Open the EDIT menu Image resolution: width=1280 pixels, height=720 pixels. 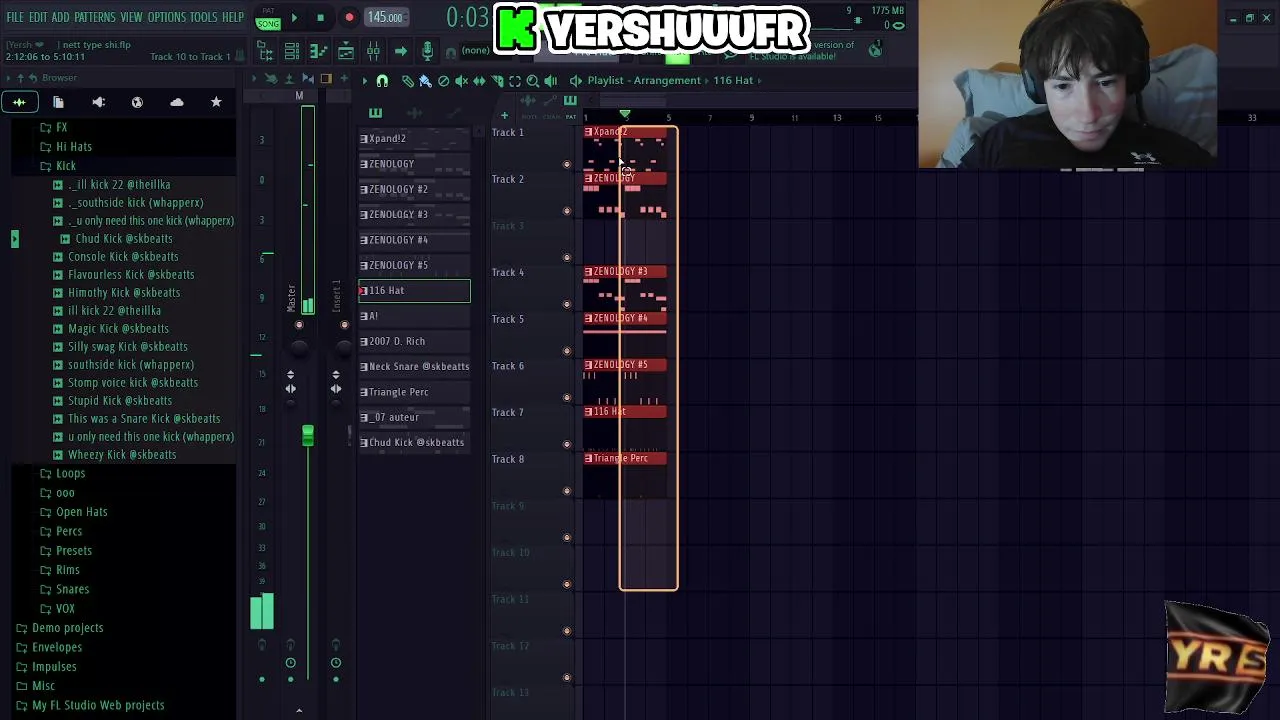(x=38, y=18)
